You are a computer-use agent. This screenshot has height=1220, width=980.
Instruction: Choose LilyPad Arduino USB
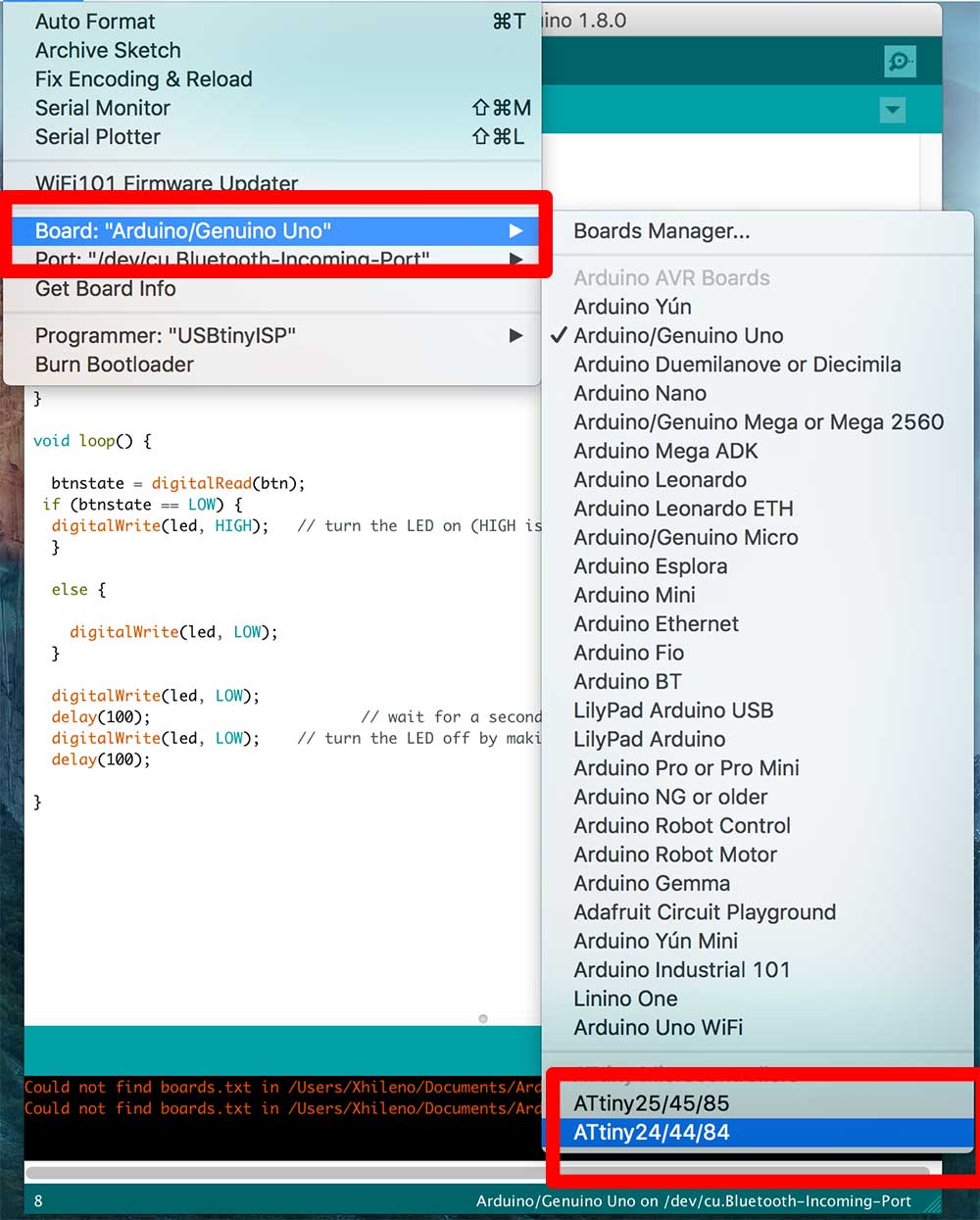[x=758, y=710]
